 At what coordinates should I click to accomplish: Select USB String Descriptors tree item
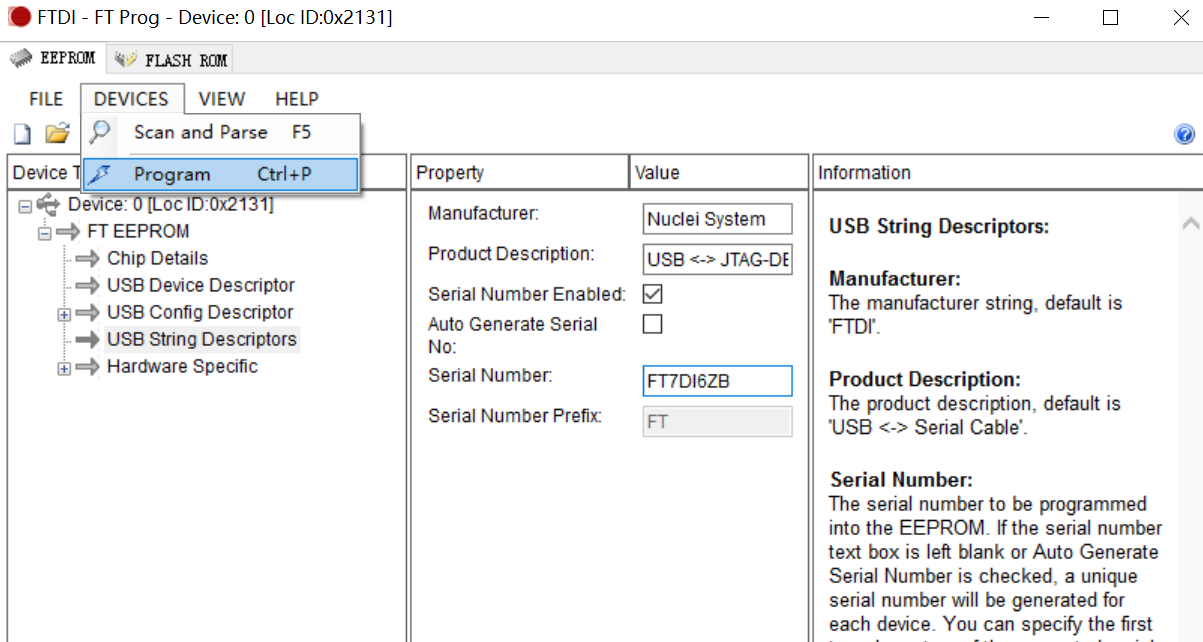click(202, 339)
